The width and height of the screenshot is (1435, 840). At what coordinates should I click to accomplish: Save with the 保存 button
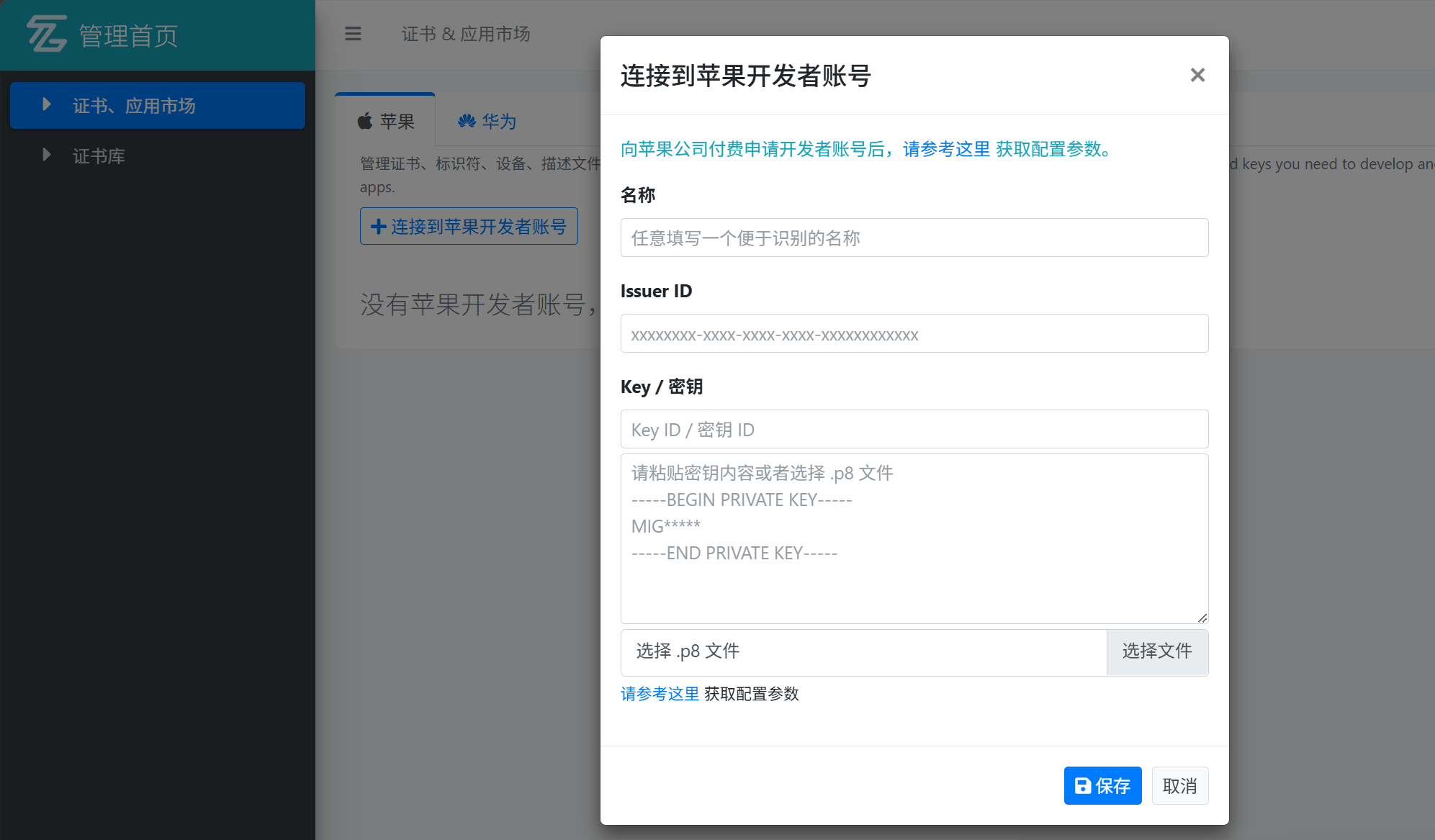tap(1102, 785)
